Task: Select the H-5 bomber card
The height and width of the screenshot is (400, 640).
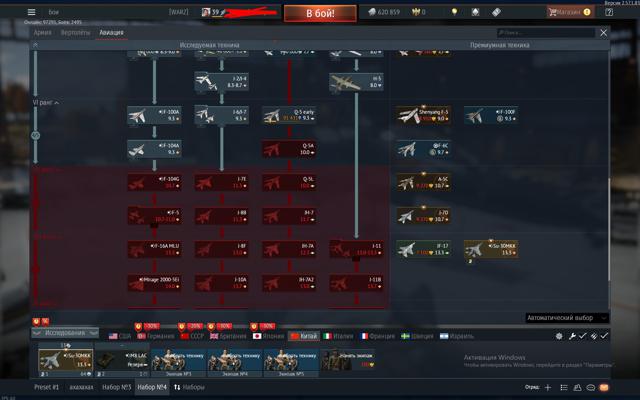Action: pos(356,82)
